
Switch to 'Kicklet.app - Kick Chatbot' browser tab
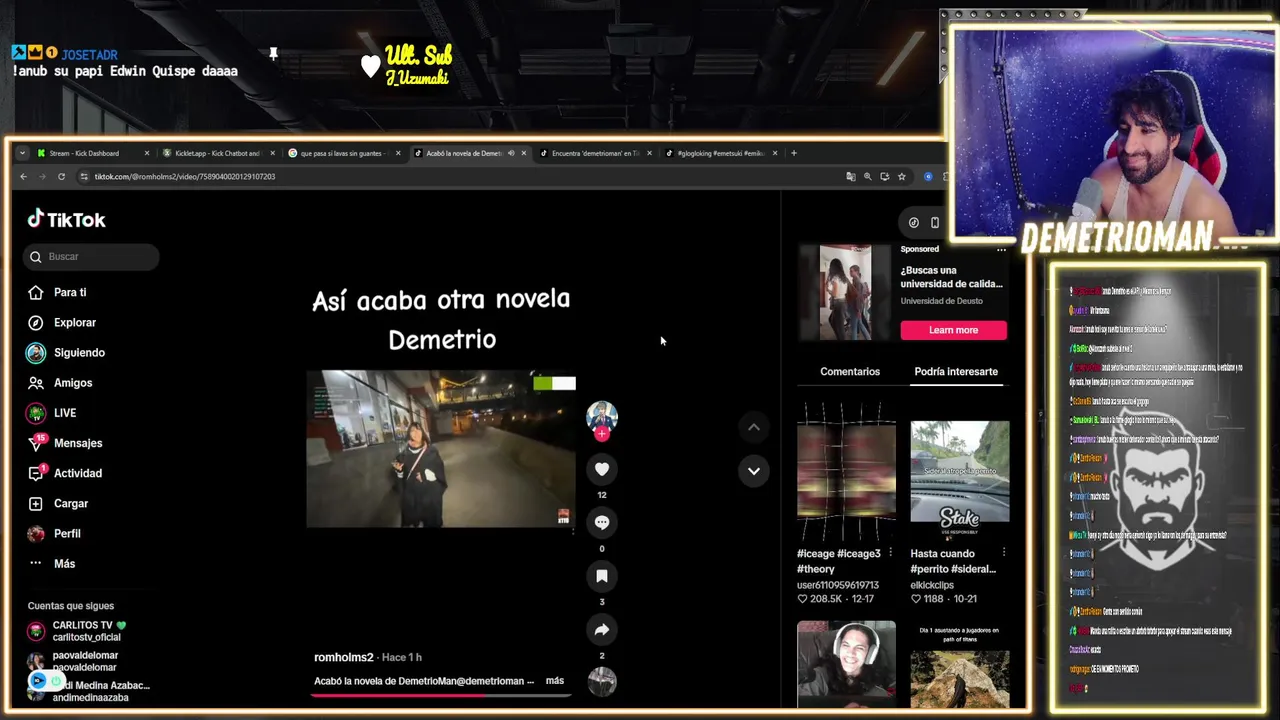(217, 154)
